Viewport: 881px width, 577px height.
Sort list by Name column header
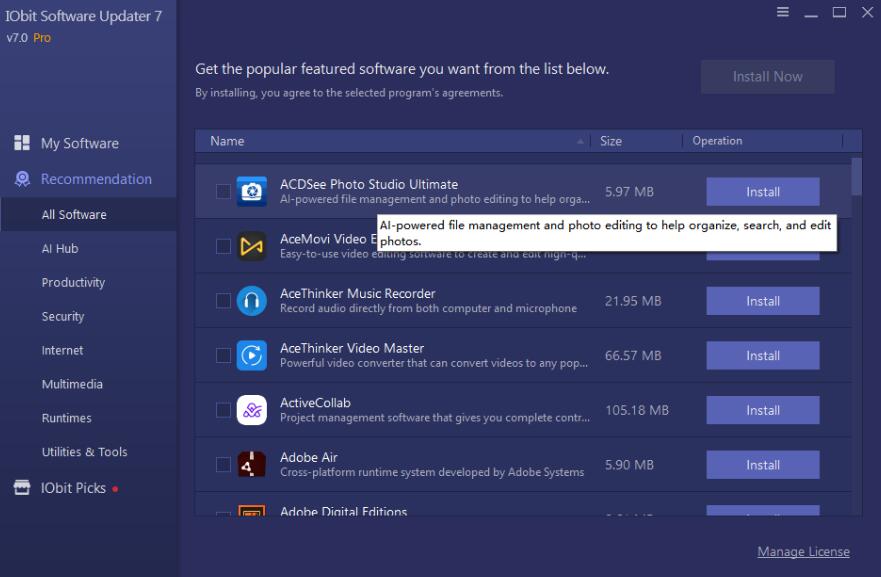(x=393, y=141)
